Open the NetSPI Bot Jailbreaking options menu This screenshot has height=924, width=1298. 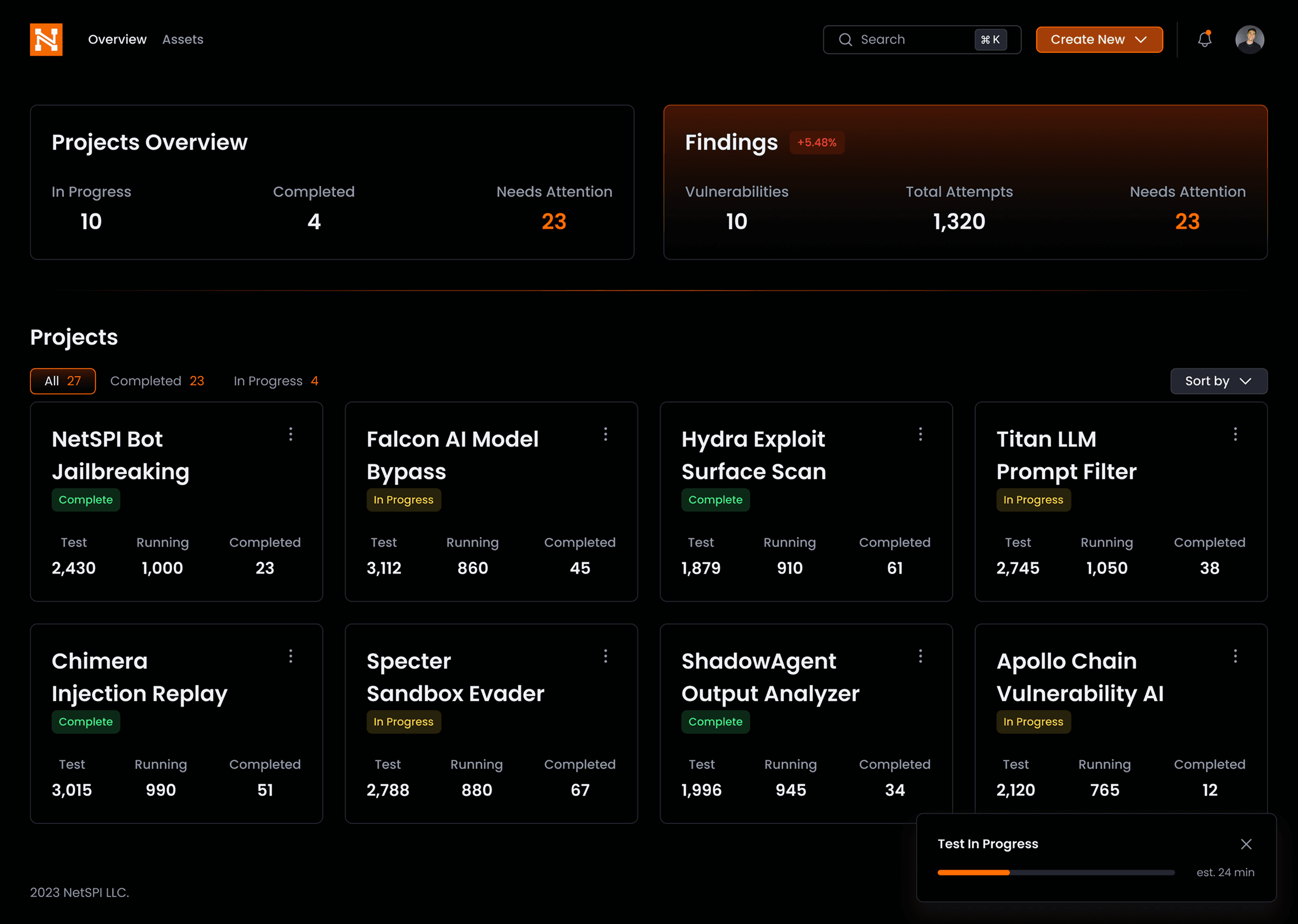pyautogui.click(x=290, y=434)
